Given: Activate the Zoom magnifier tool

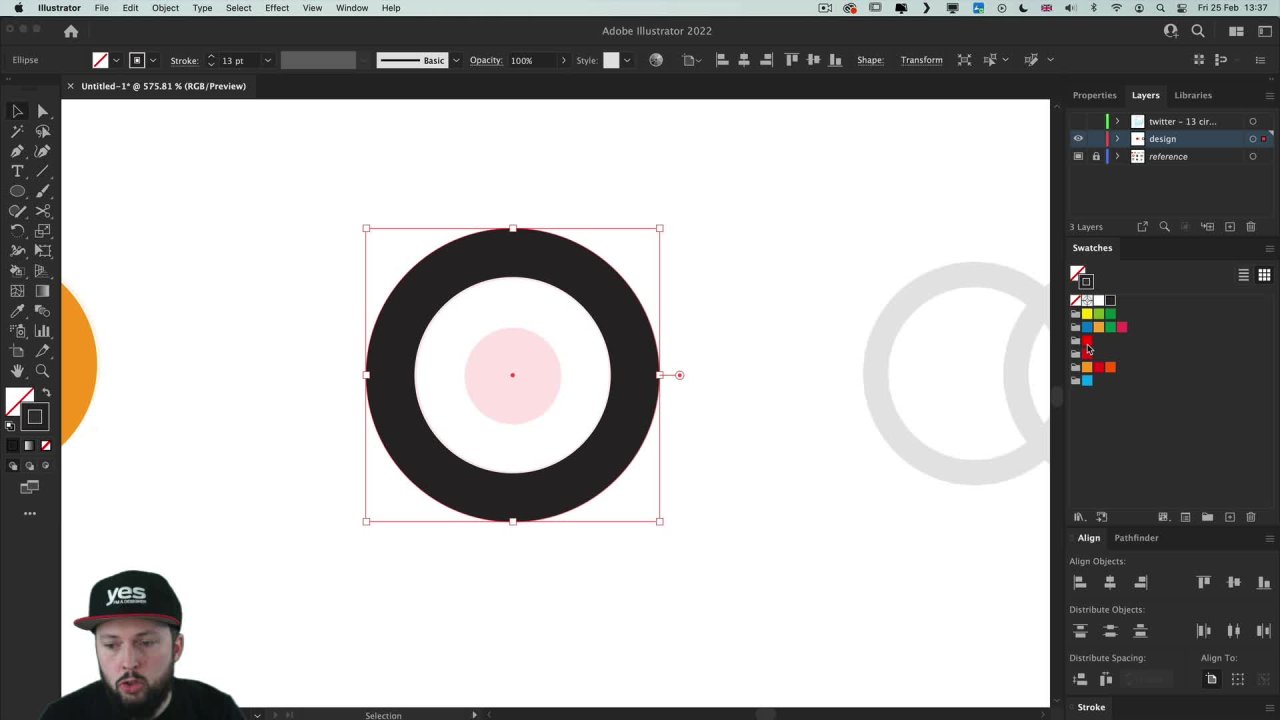Looking at the screenshot, I should [43, 371].
